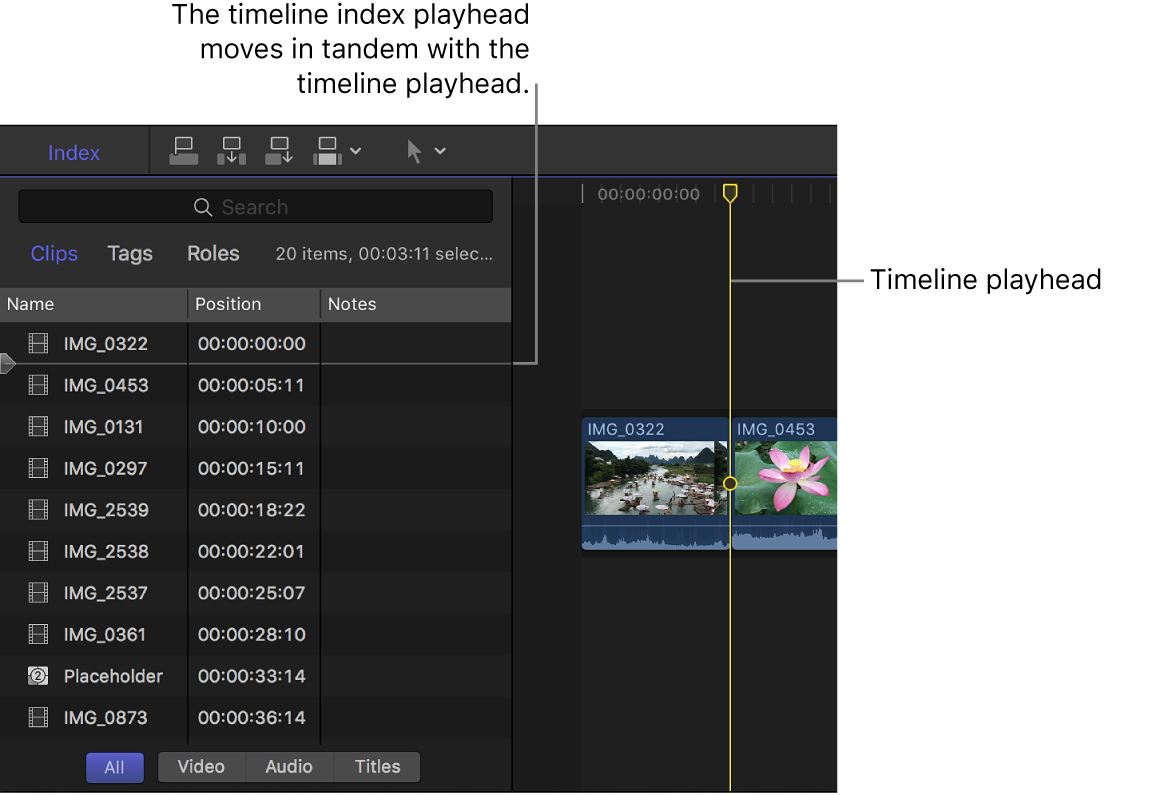Viewport: 1170px width, 795px height.
Task: Switch to the Tags tab
Action: click(x=129, y=254)
